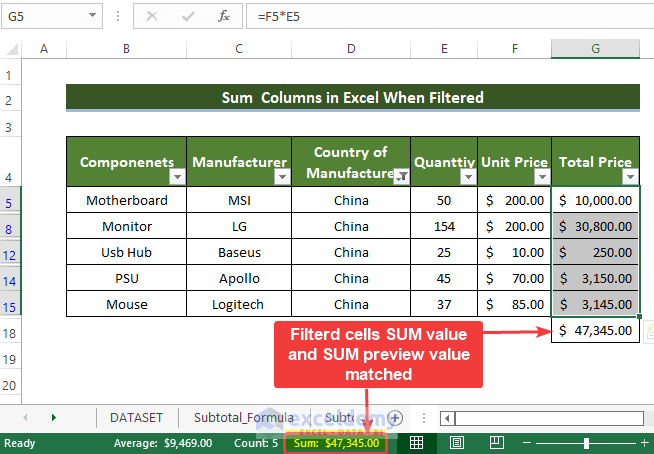Click the next sheet navigation arrow
The width and height of the screenshot is (654, 454).
click(x=54, y=417)
